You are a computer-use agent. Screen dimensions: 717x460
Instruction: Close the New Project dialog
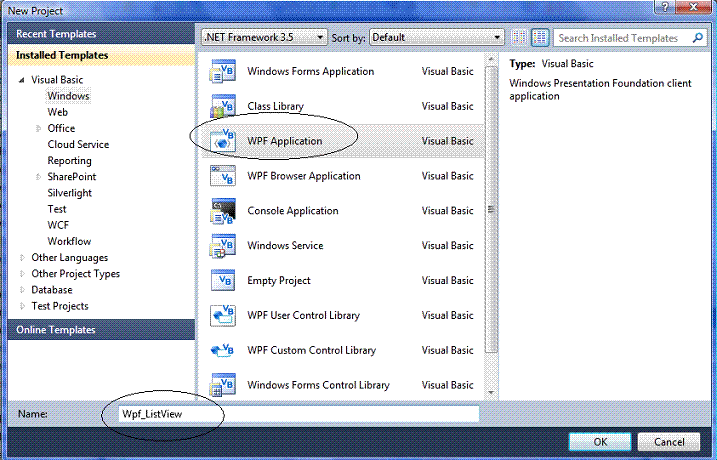(x=693, y=6)
